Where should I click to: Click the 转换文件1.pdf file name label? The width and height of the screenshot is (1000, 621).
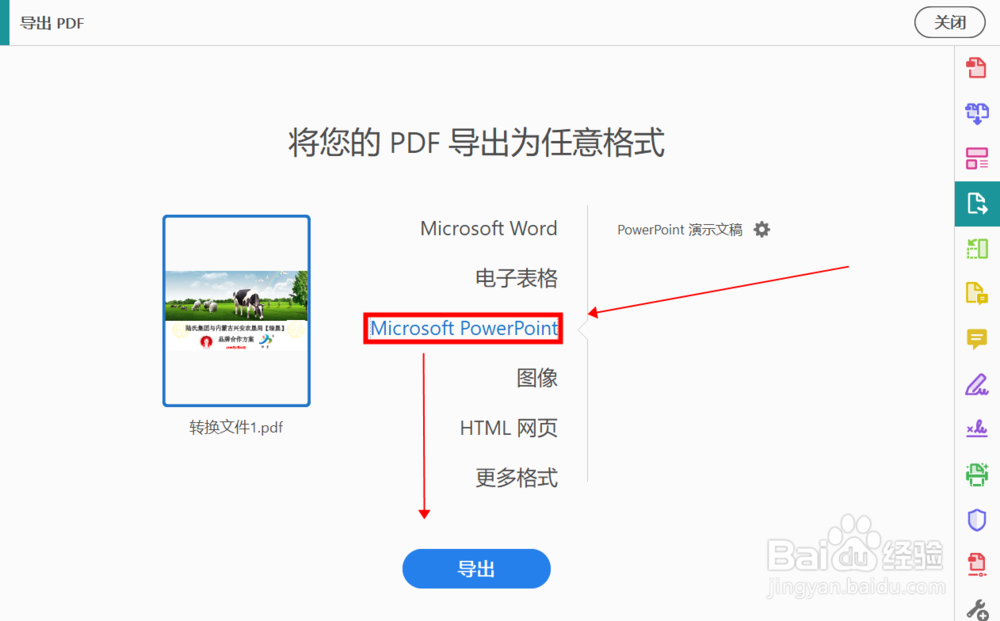point(236,427)
